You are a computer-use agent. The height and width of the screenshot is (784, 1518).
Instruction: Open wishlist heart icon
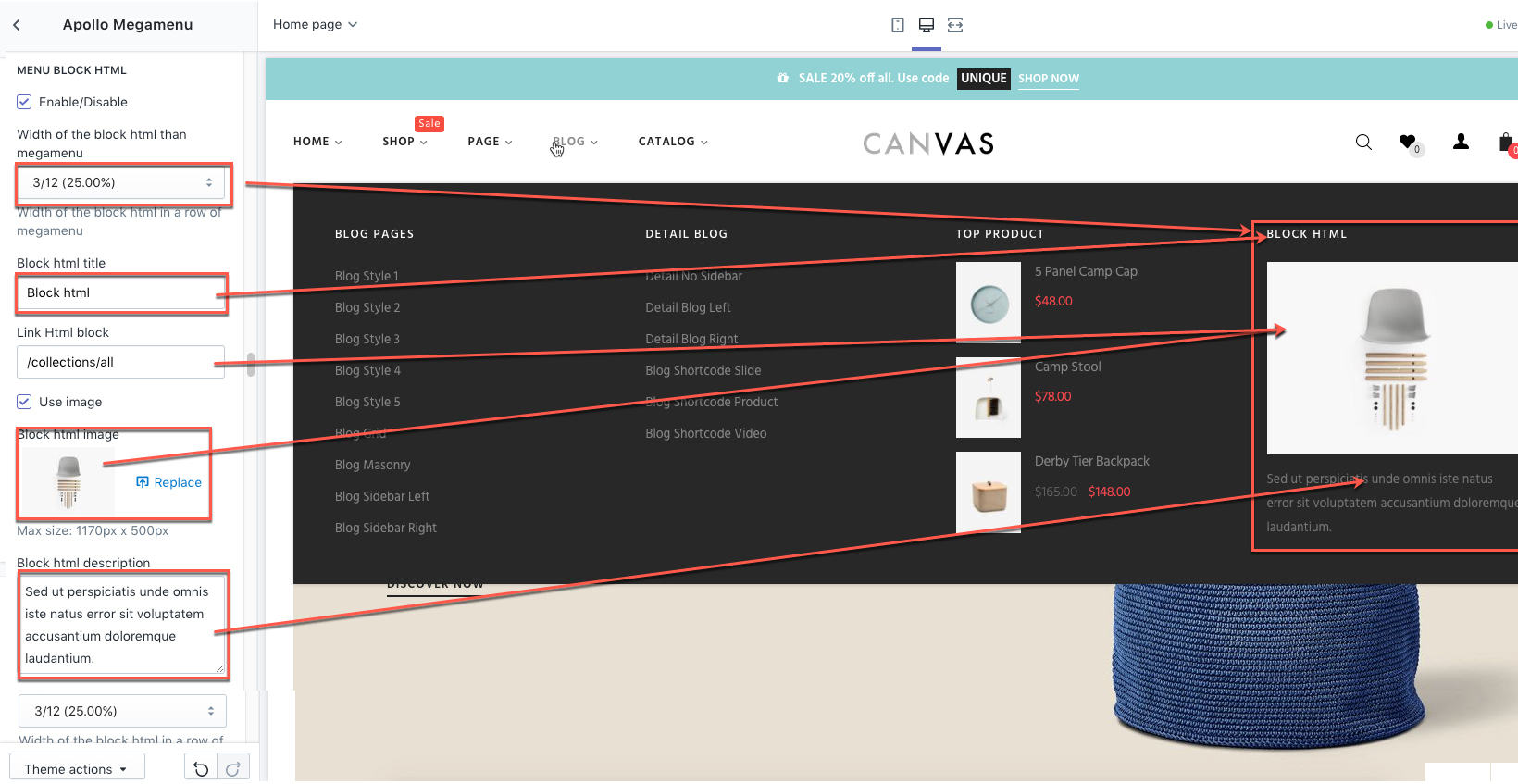pyautogui.click(x=1408, y=142)
